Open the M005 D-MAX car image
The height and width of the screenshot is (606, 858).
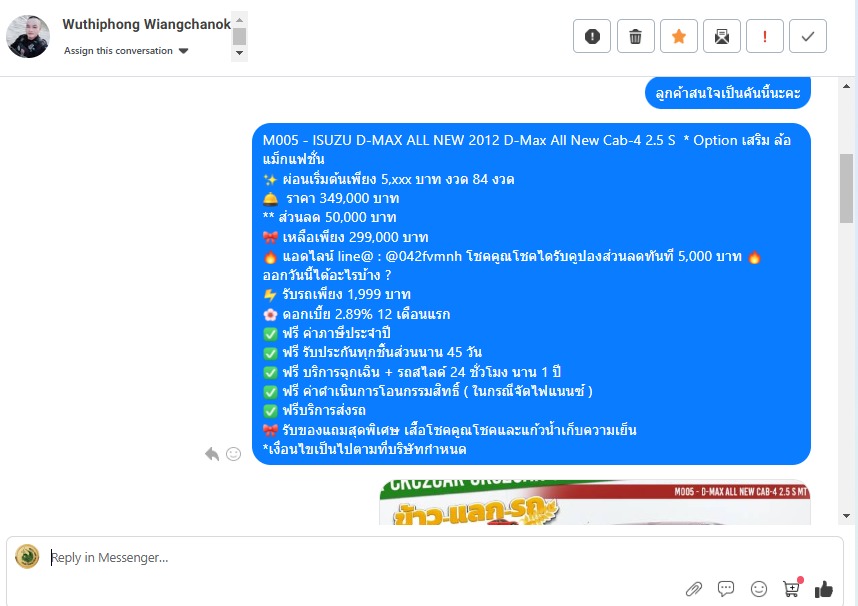tap(595, 503)
